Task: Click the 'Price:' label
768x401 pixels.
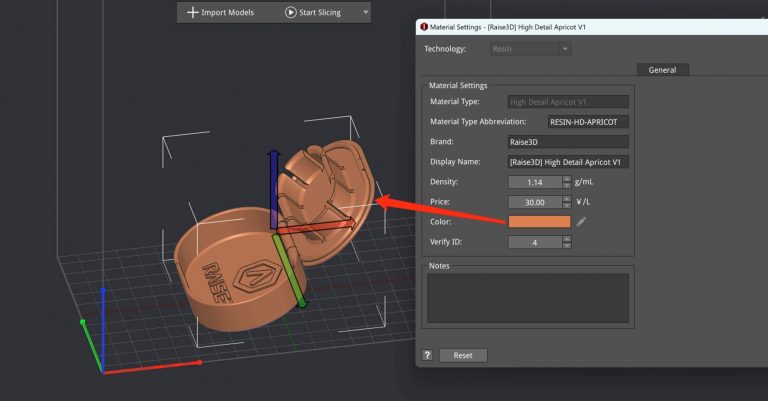Action: pos(440,202)
